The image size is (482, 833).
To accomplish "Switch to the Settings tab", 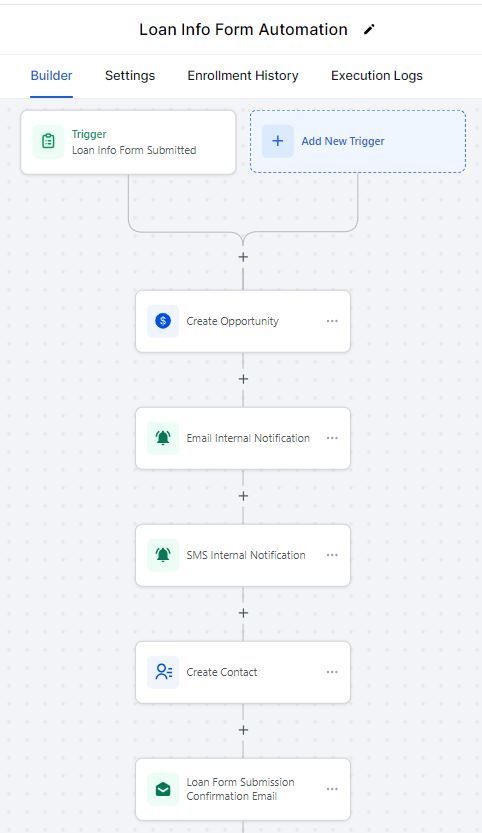I will [x=130, y=76].
